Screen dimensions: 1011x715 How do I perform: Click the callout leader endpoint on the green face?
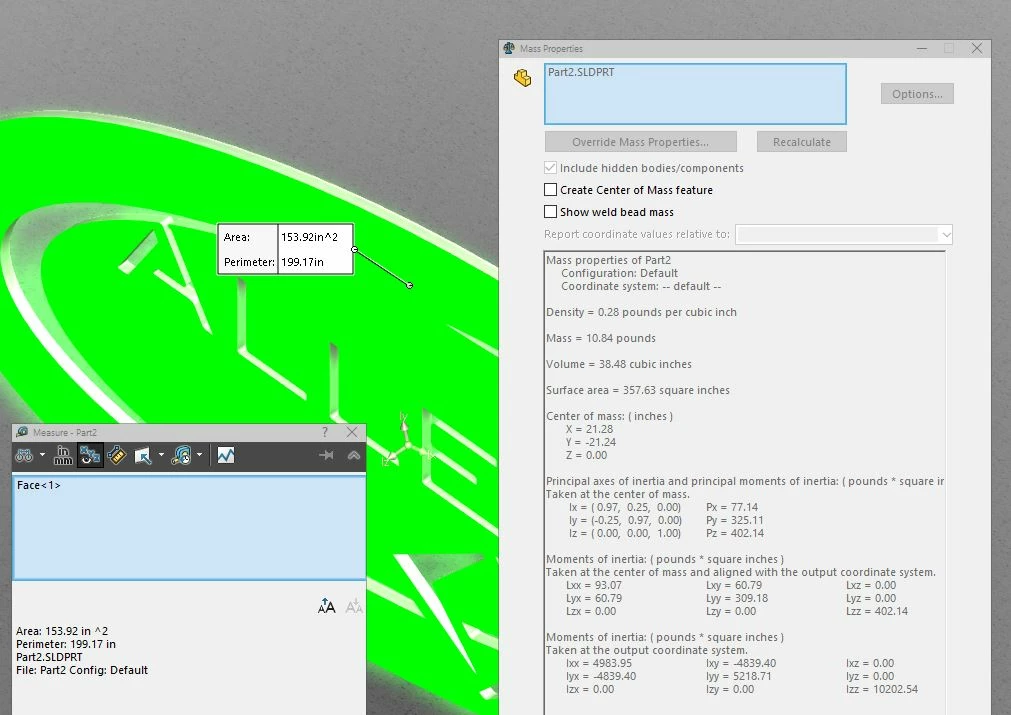[410, 285]
